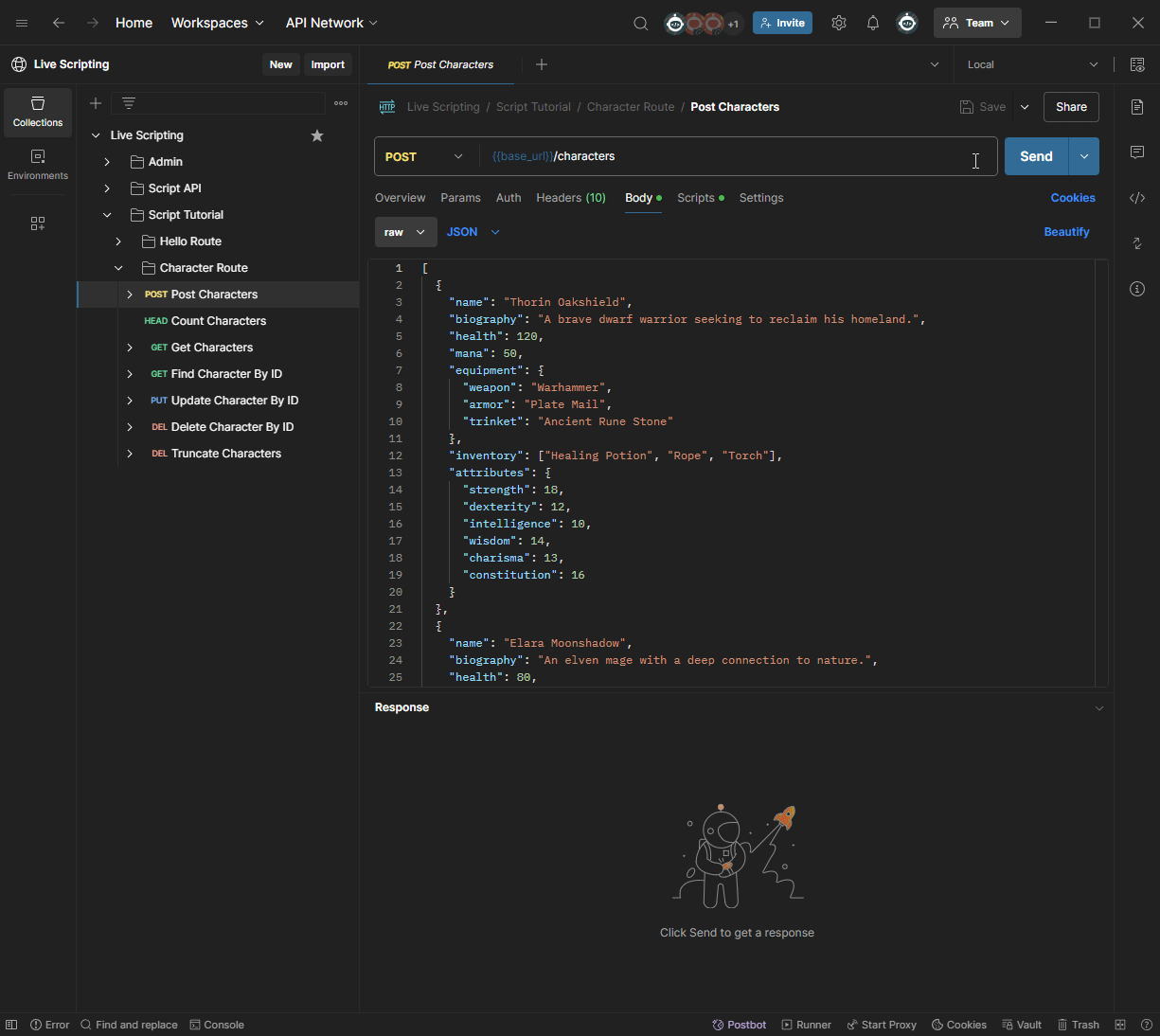Switch to the Params tab
The height and width of the screenshot is (1036, 1160).
(460, 198)
